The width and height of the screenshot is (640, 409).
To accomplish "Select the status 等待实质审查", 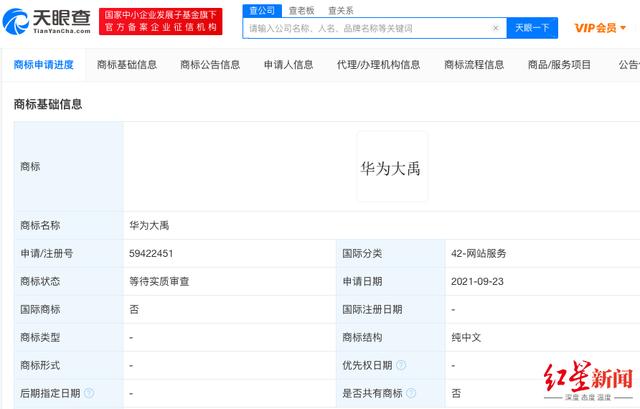I will pos(159,282).
